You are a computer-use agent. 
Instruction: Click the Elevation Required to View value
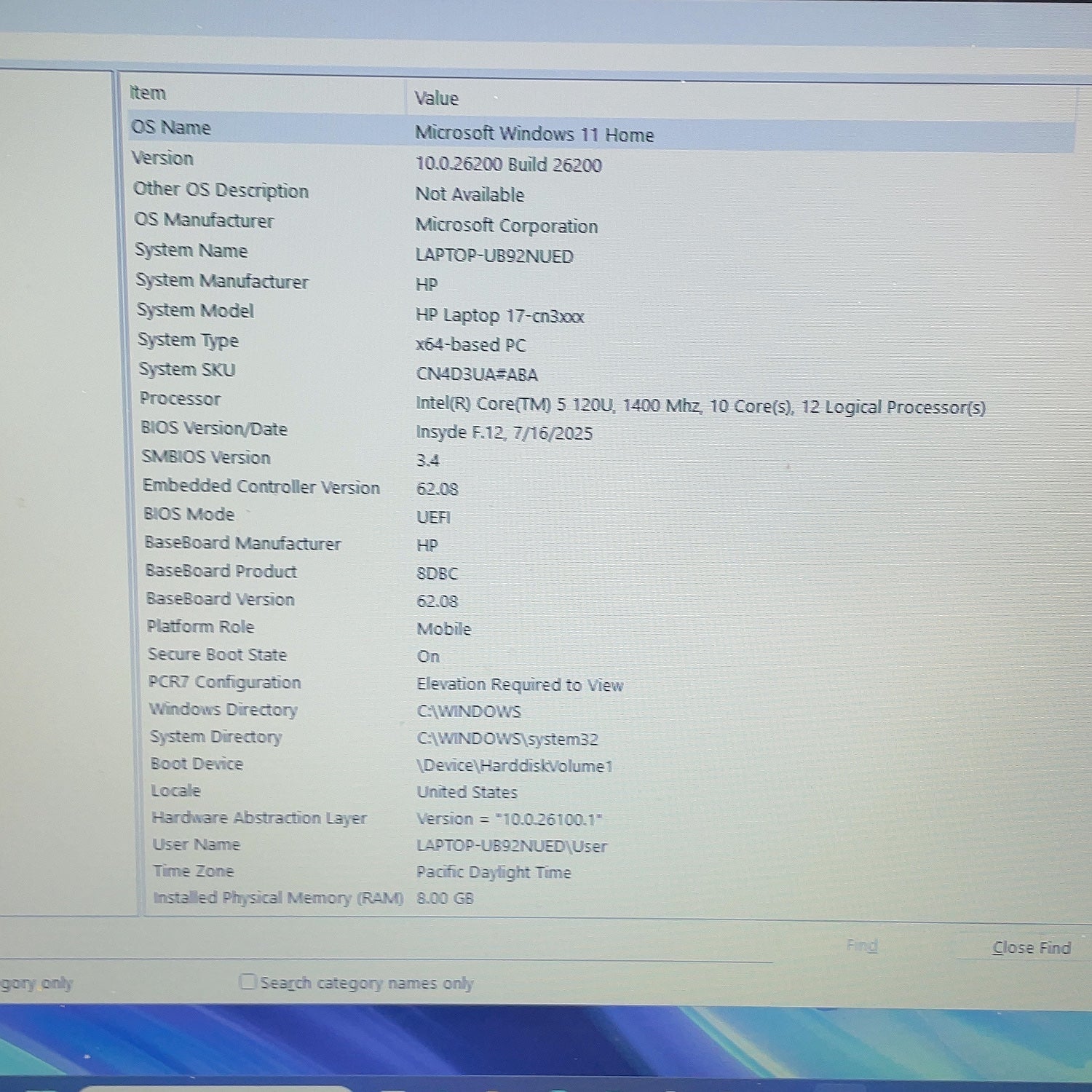pyautogui.click(x=520, y=685)
